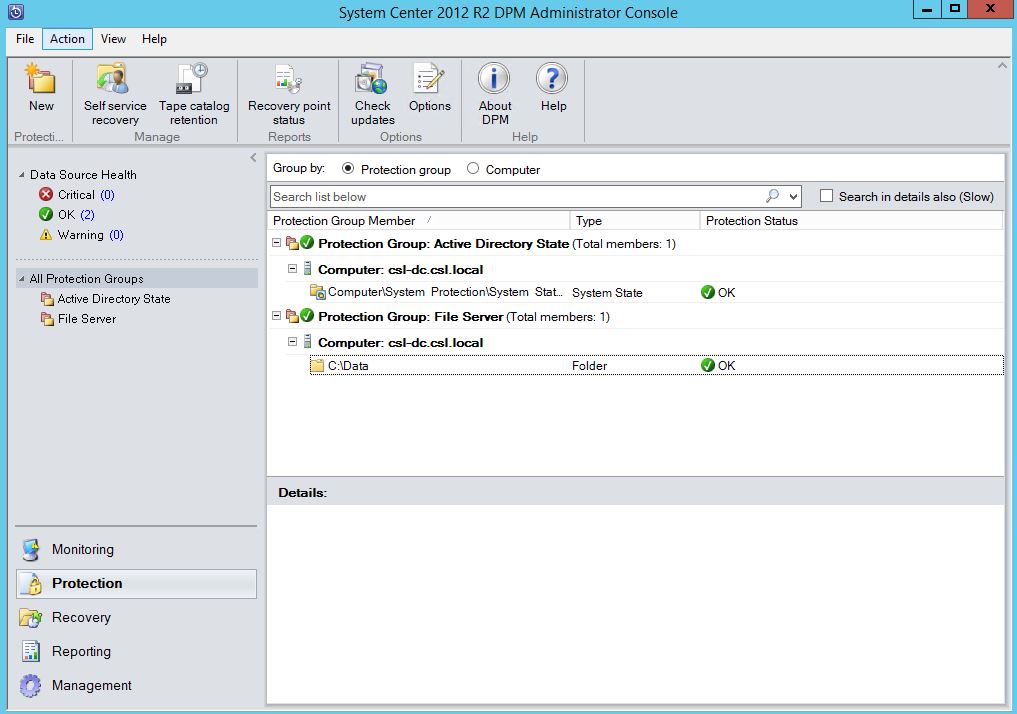
Task: Click the OK status of System State
Action: tap(718, 292)
